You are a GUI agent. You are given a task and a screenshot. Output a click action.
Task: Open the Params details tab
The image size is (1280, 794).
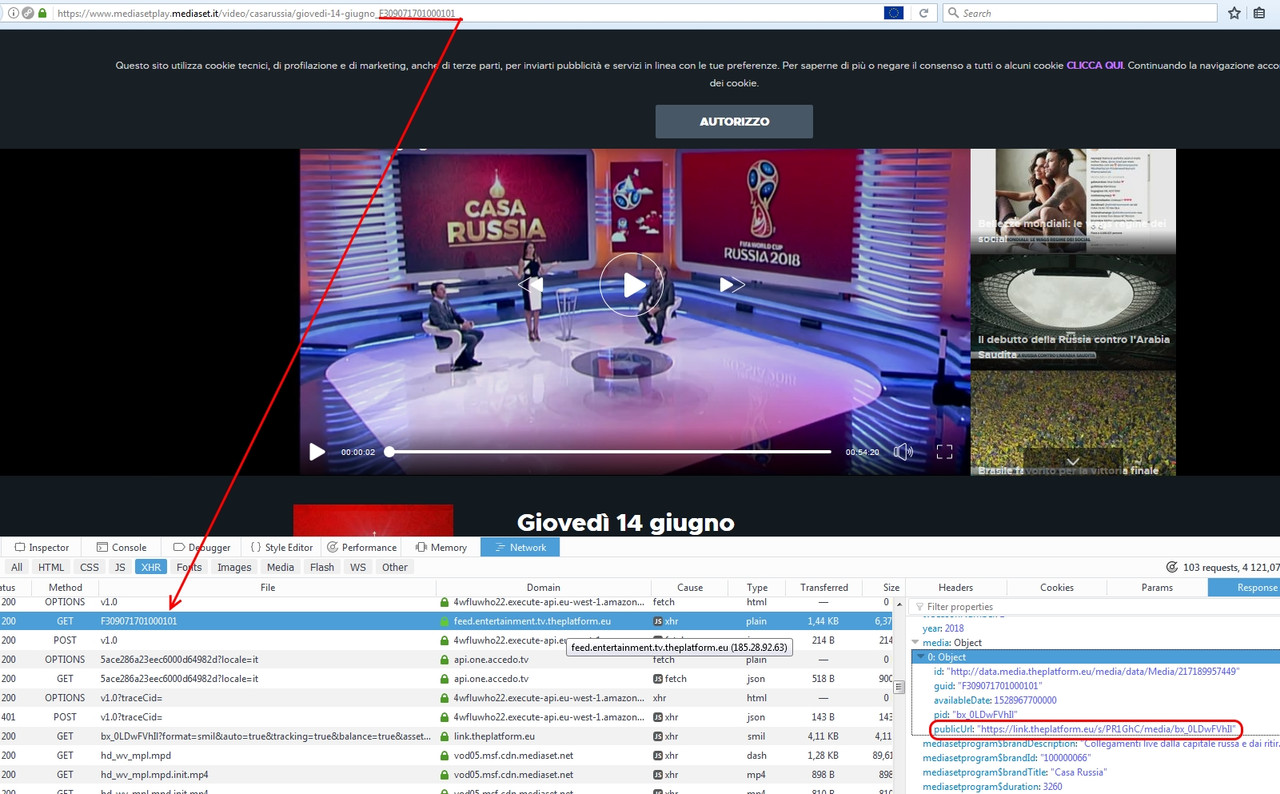1157,587
